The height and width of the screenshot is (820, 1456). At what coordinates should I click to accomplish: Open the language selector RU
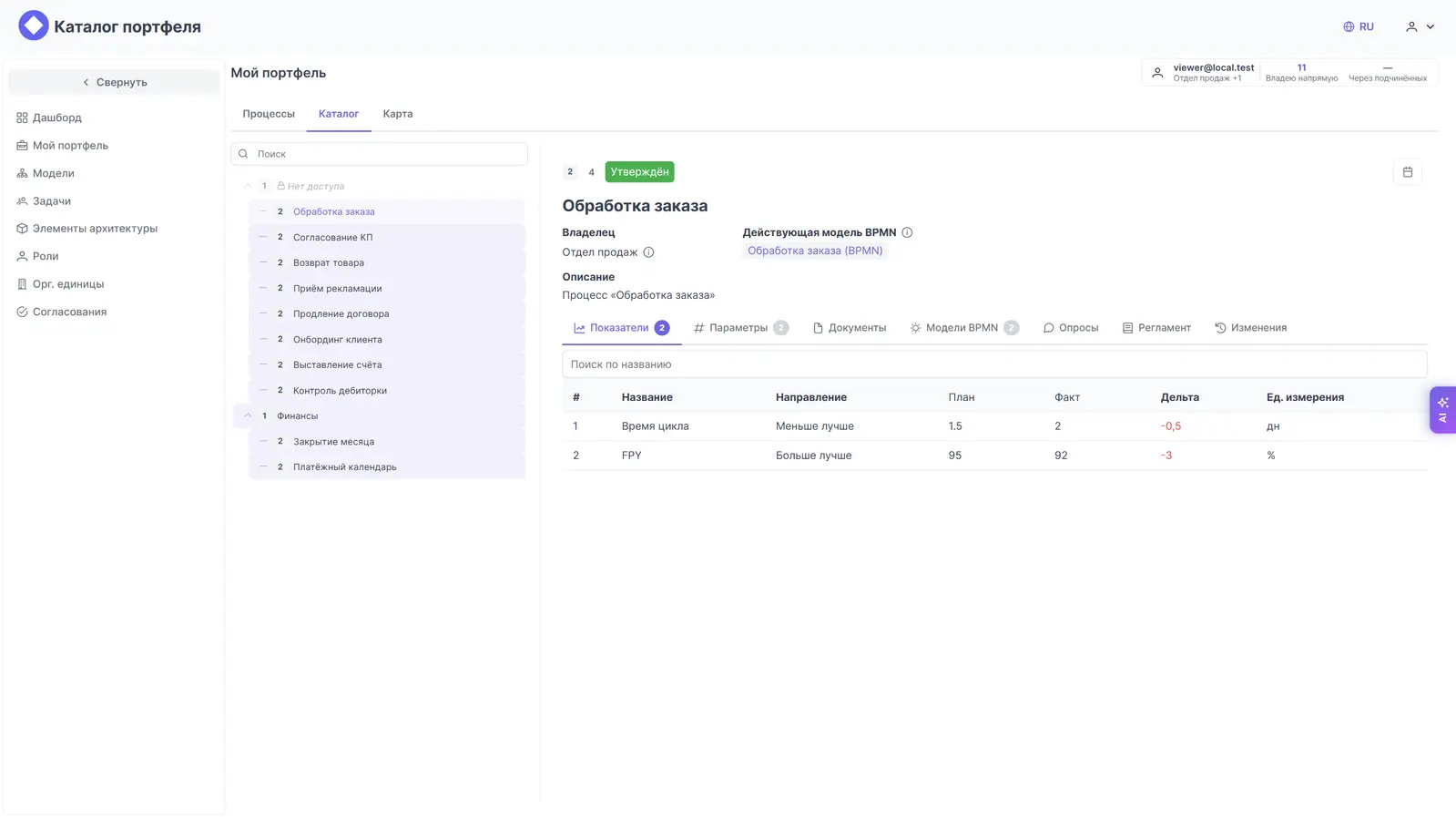click(1358, 26)
